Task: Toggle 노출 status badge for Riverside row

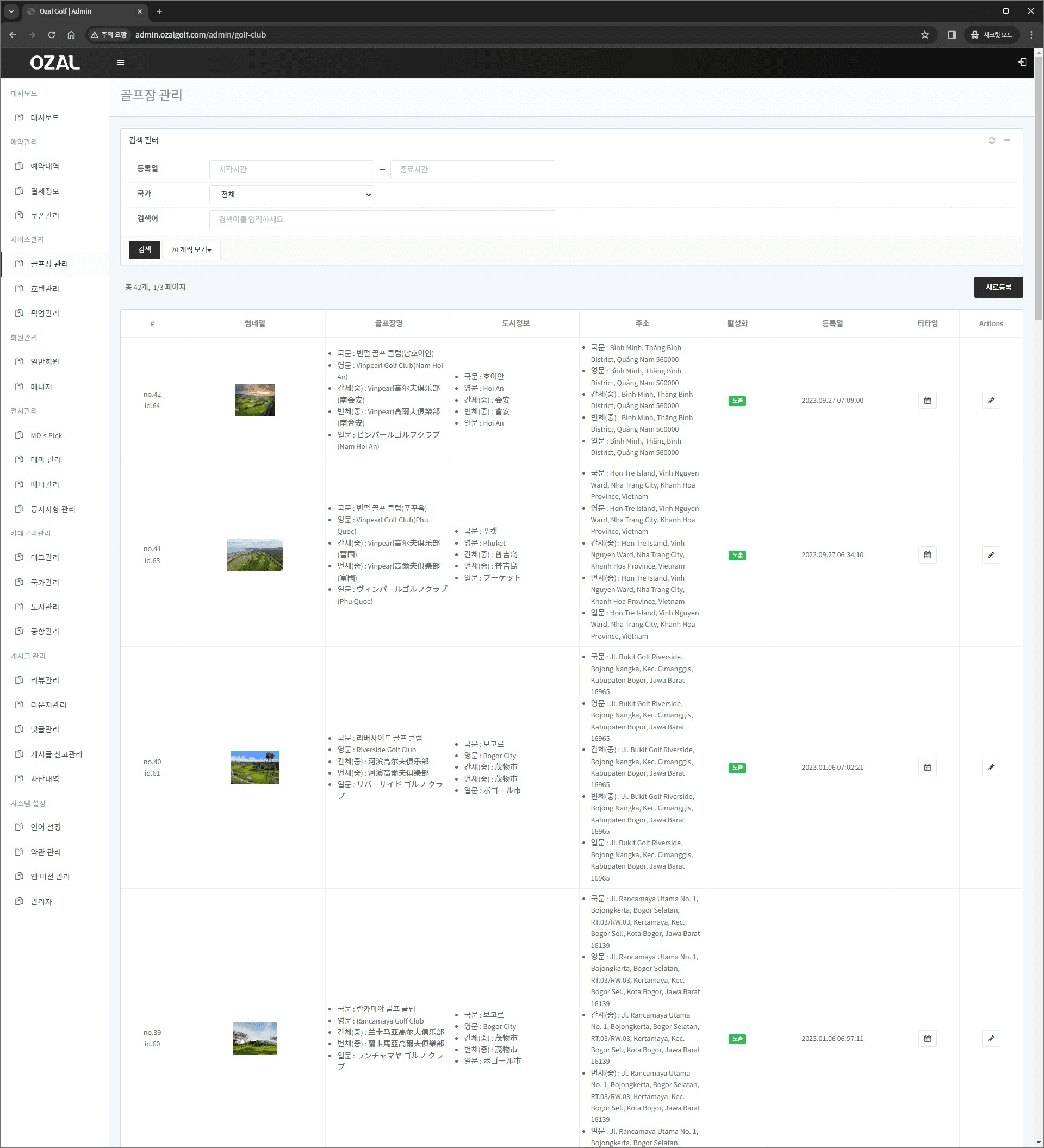Action: 737,768
